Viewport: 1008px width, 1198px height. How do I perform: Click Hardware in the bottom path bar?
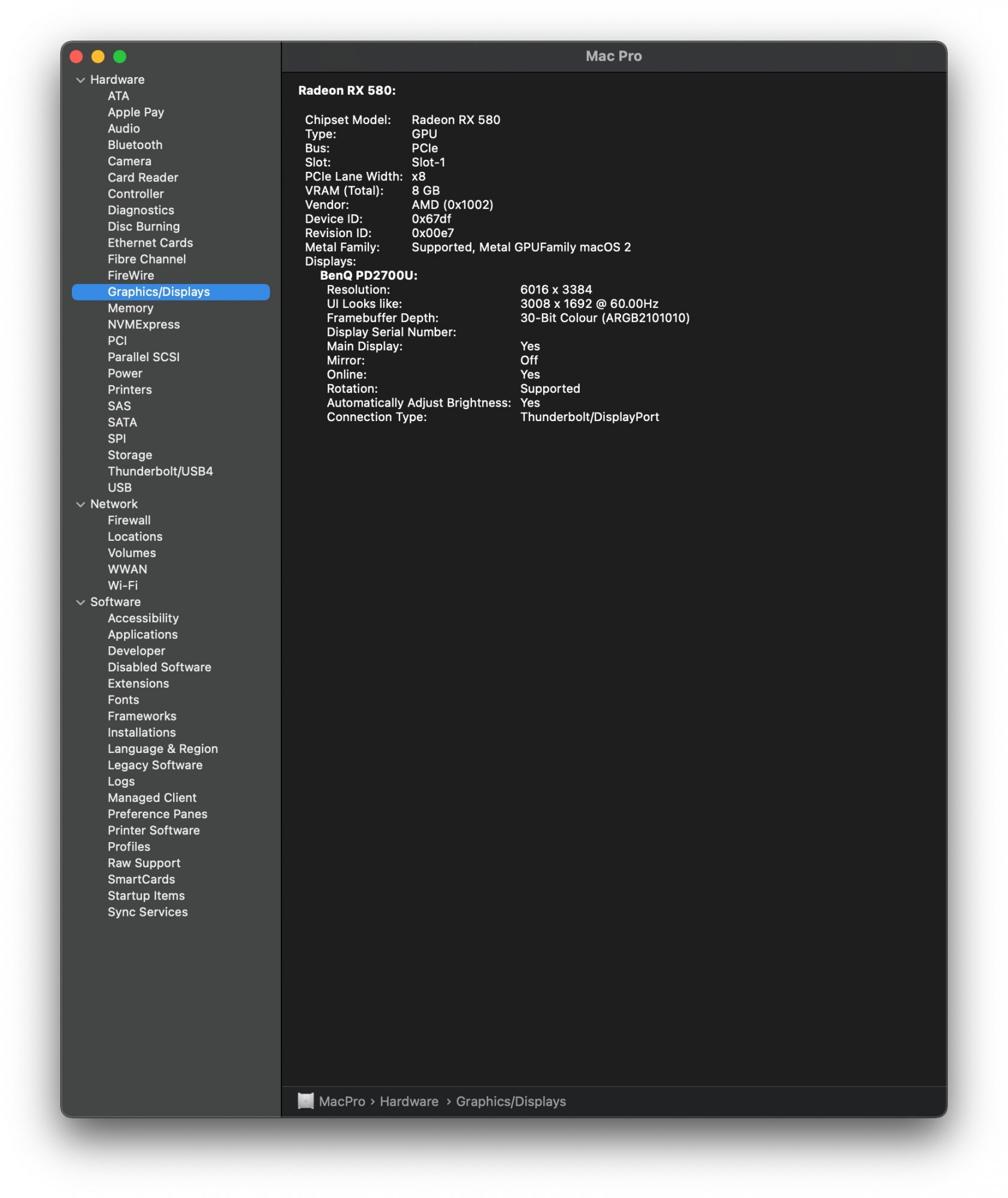[x=408, y=1102]
